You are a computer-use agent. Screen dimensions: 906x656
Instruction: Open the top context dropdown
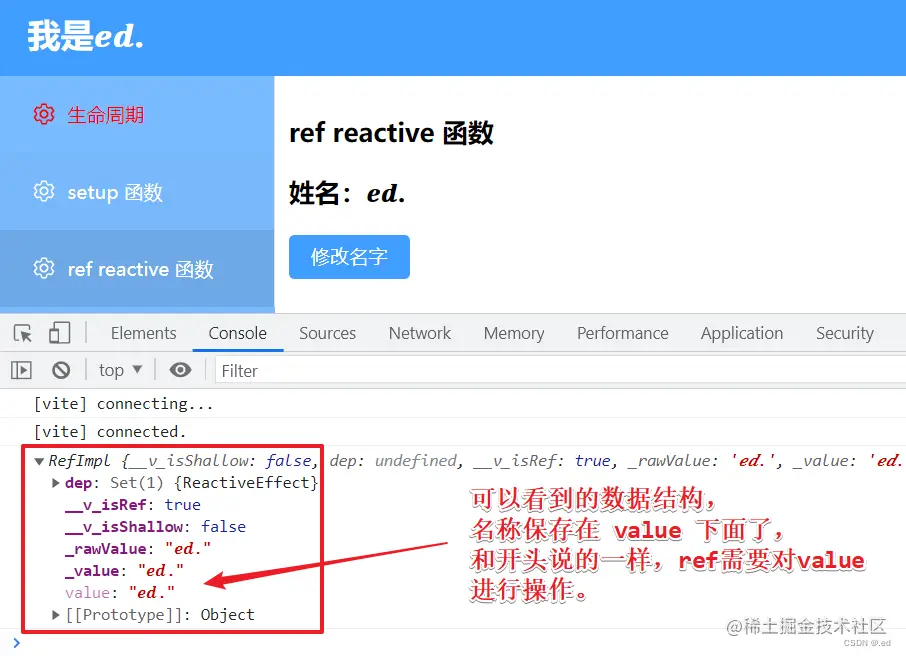[120, 370]
